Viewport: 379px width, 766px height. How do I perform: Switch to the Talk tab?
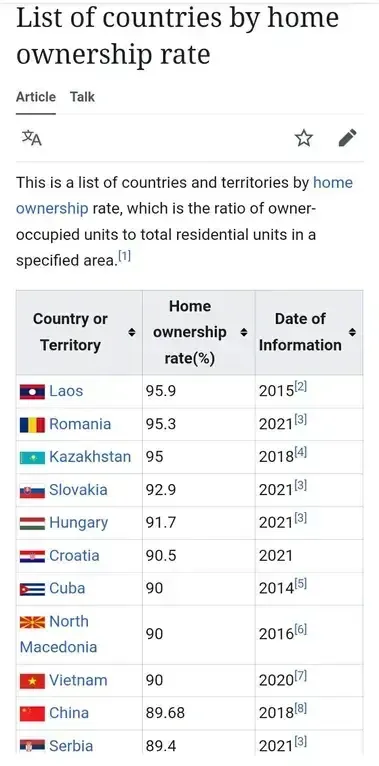[x=82, y=97]
